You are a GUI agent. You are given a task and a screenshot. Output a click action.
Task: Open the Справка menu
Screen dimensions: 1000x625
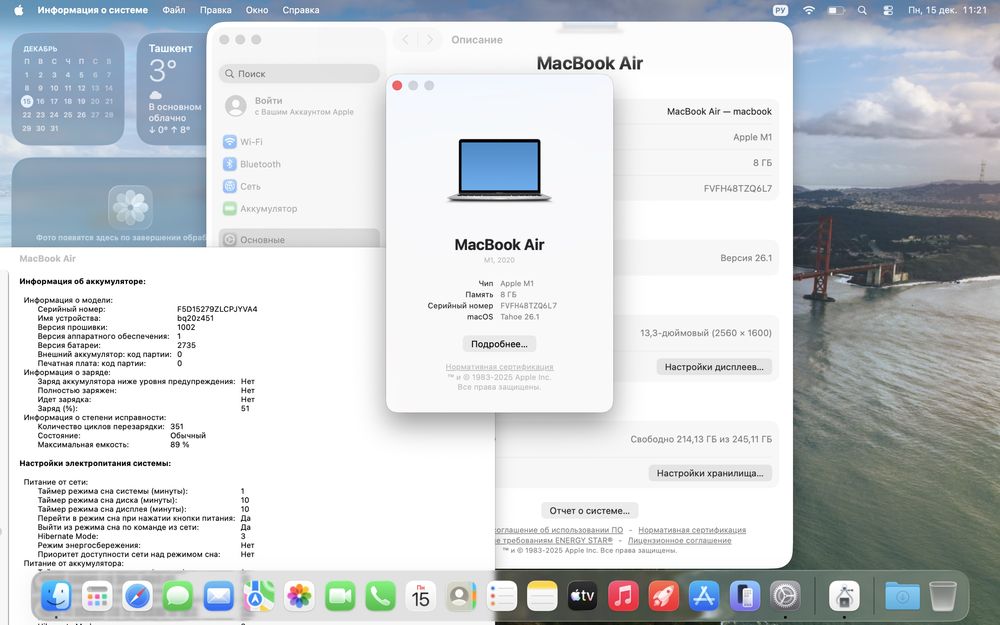(300, 10)
